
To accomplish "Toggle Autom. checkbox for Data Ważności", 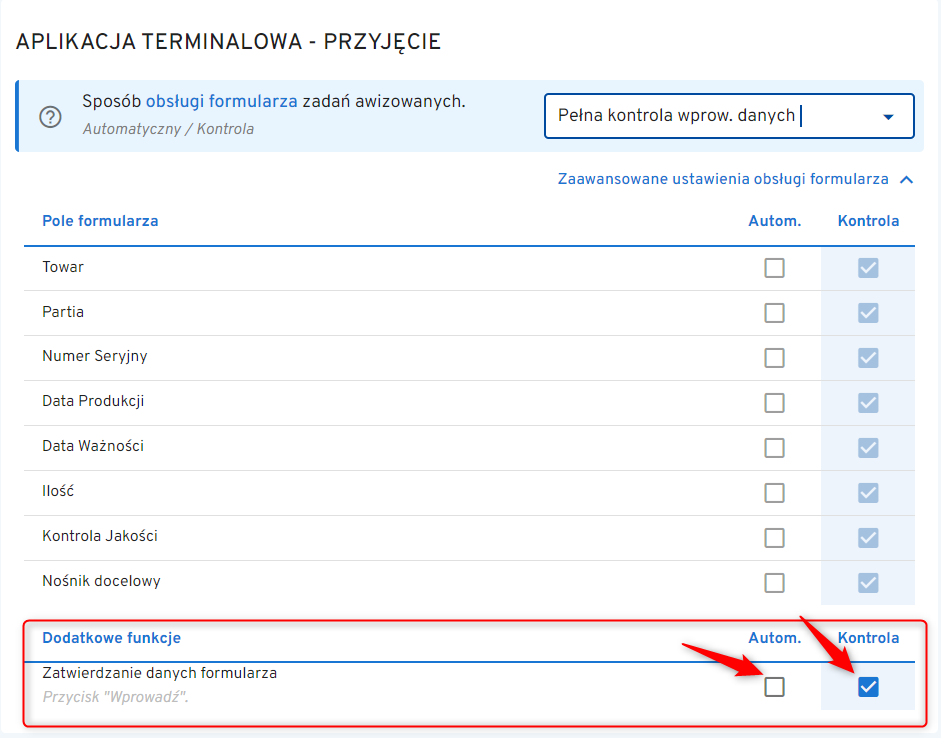I will 774,448.
